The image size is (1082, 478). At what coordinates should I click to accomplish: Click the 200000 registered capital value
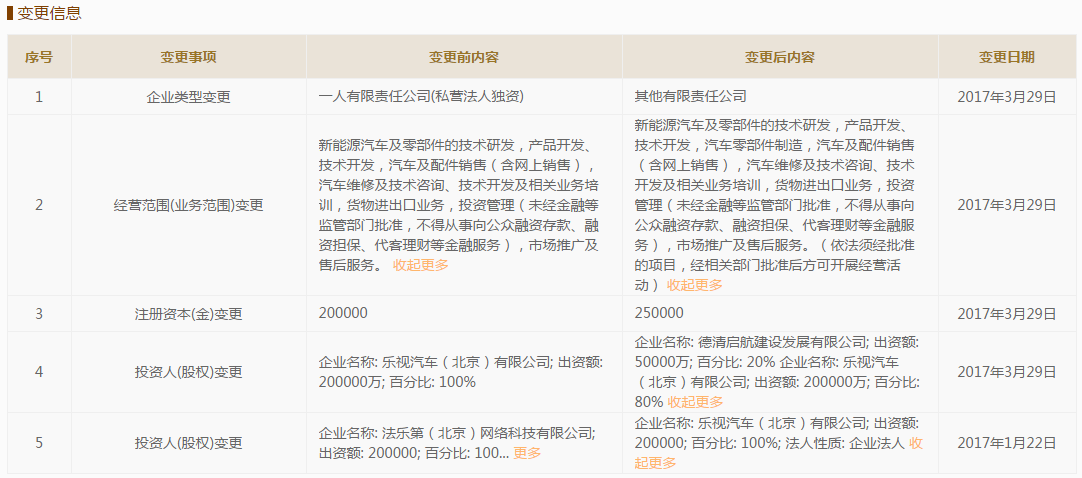pyautogui.click(x=343, y=313)
